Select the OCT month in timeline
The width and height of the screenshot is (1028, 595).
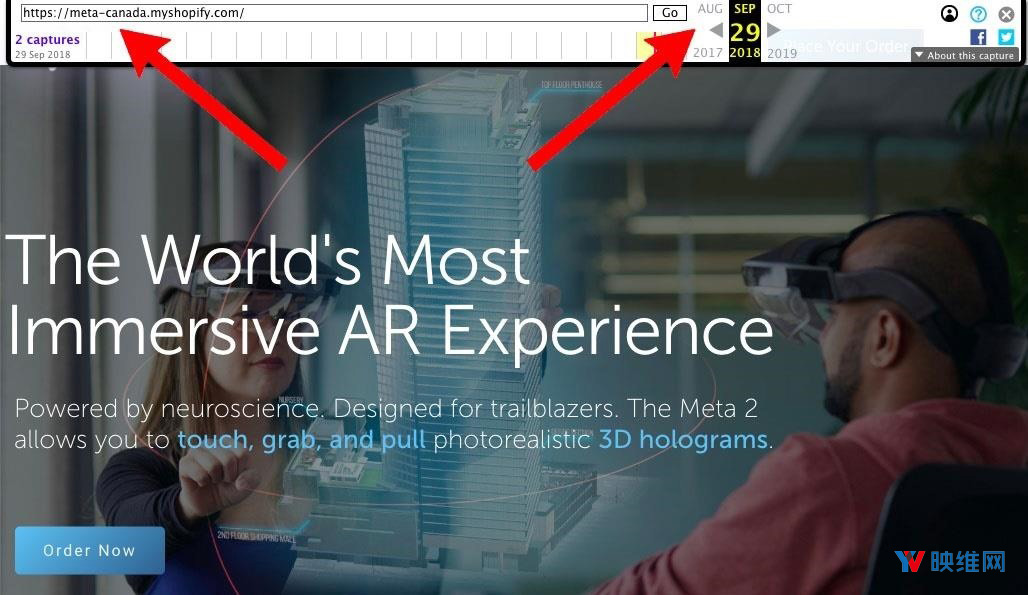tap(780, 9)
